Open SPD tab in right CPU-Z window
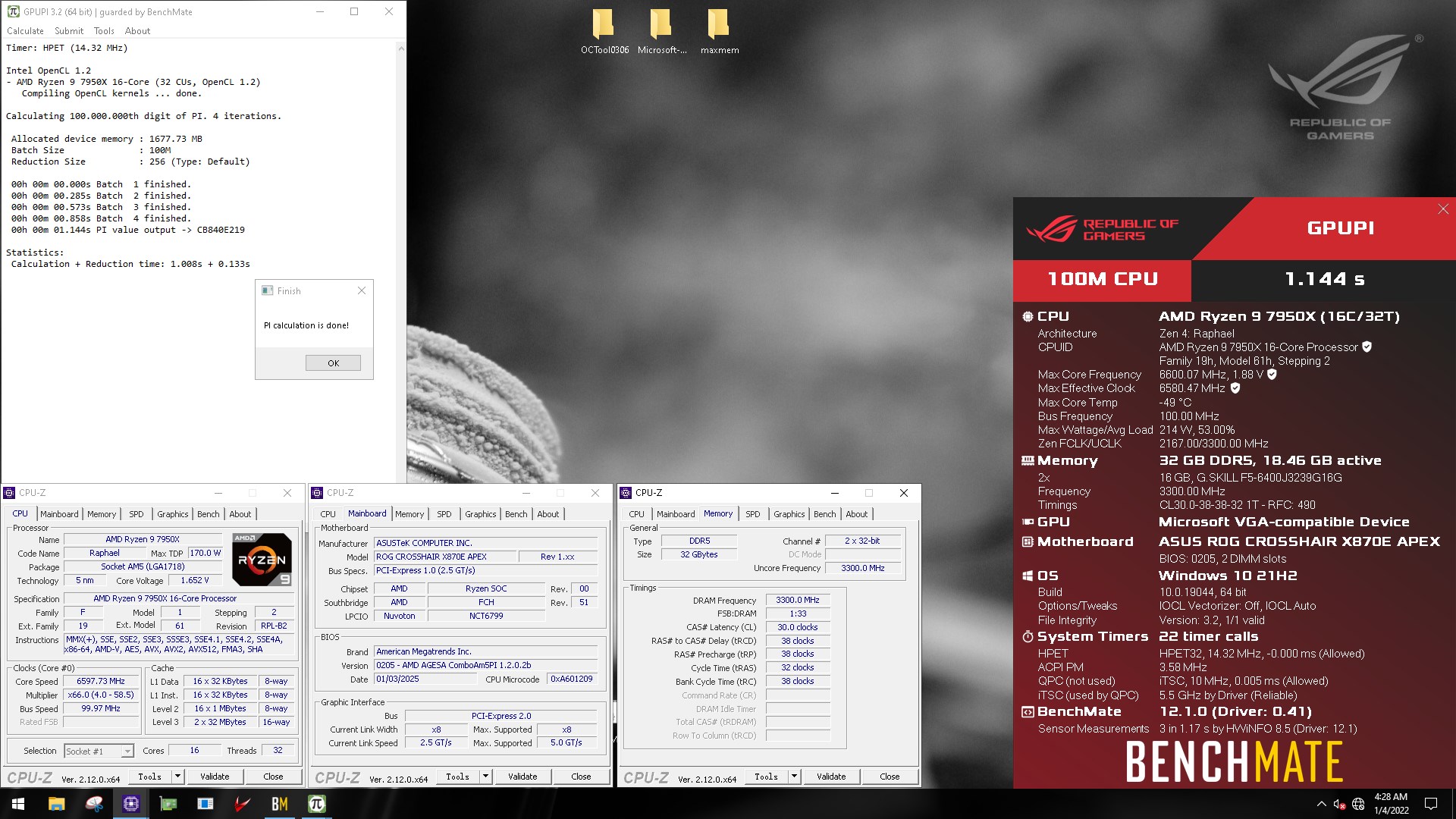The height and width of the screenshot is (819, 1456). click(753, 514)
